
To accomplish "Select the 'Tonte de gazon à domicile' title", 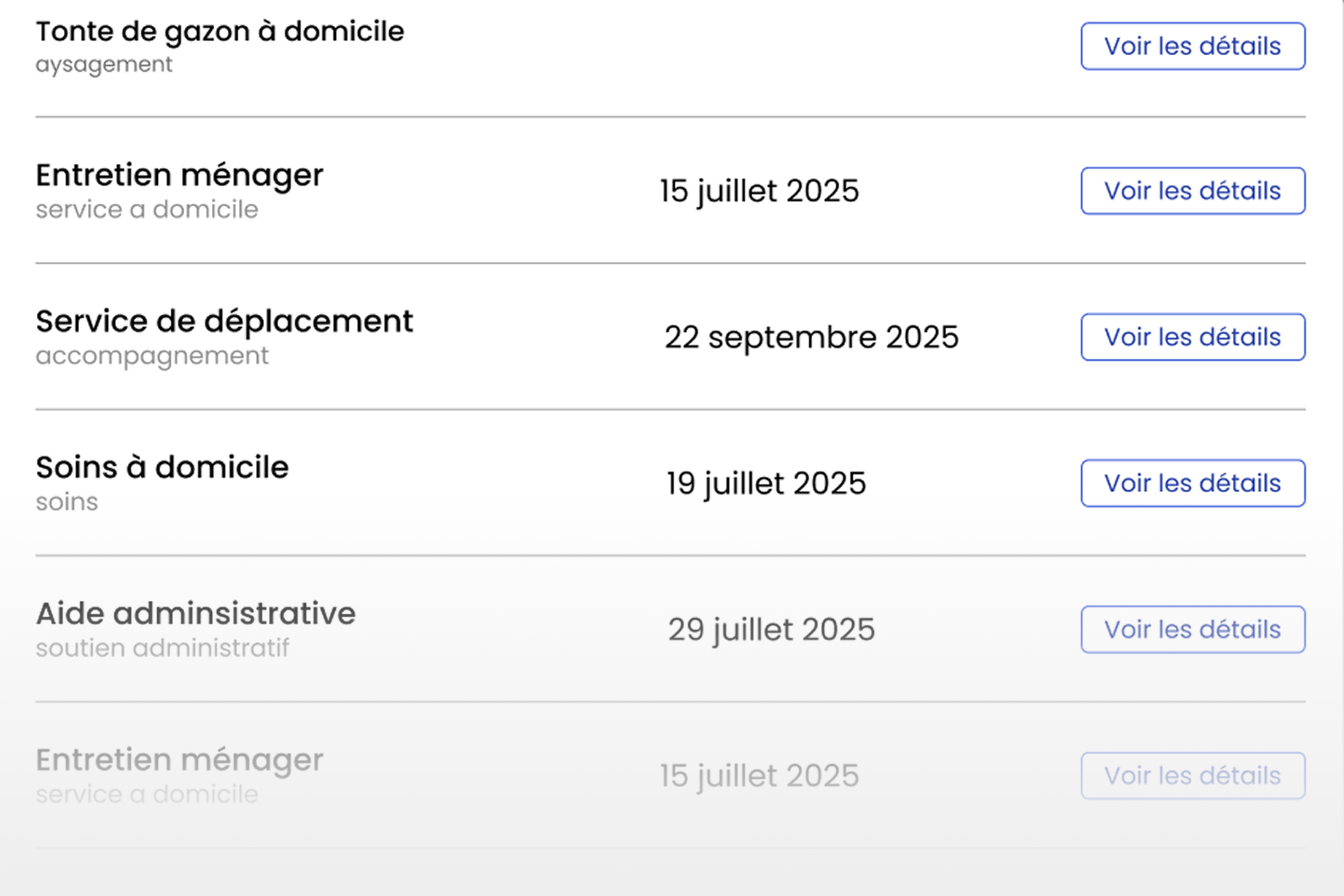I will coord(220,31).
